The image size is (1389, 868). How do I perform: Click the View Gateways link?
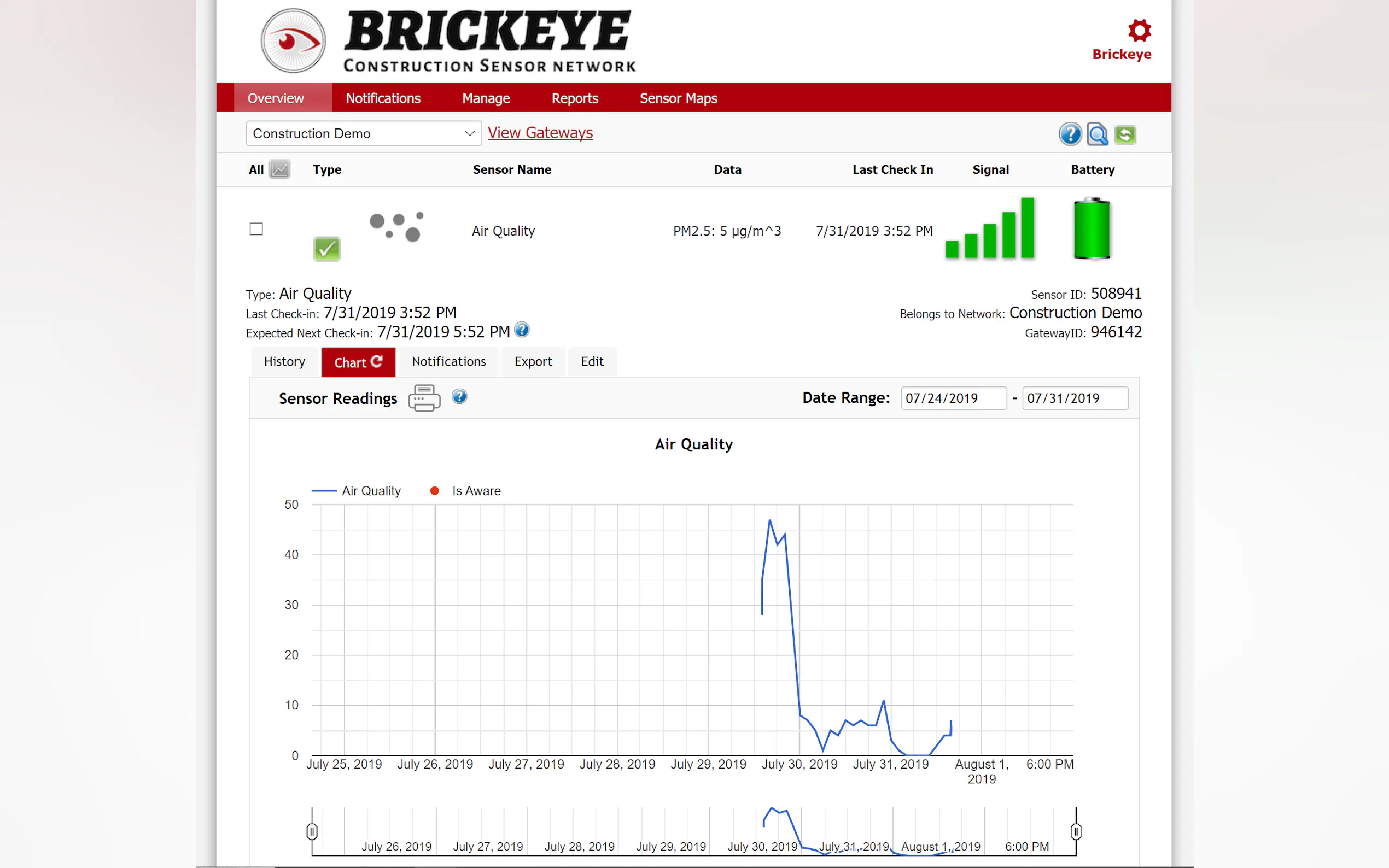coord(540,133)
